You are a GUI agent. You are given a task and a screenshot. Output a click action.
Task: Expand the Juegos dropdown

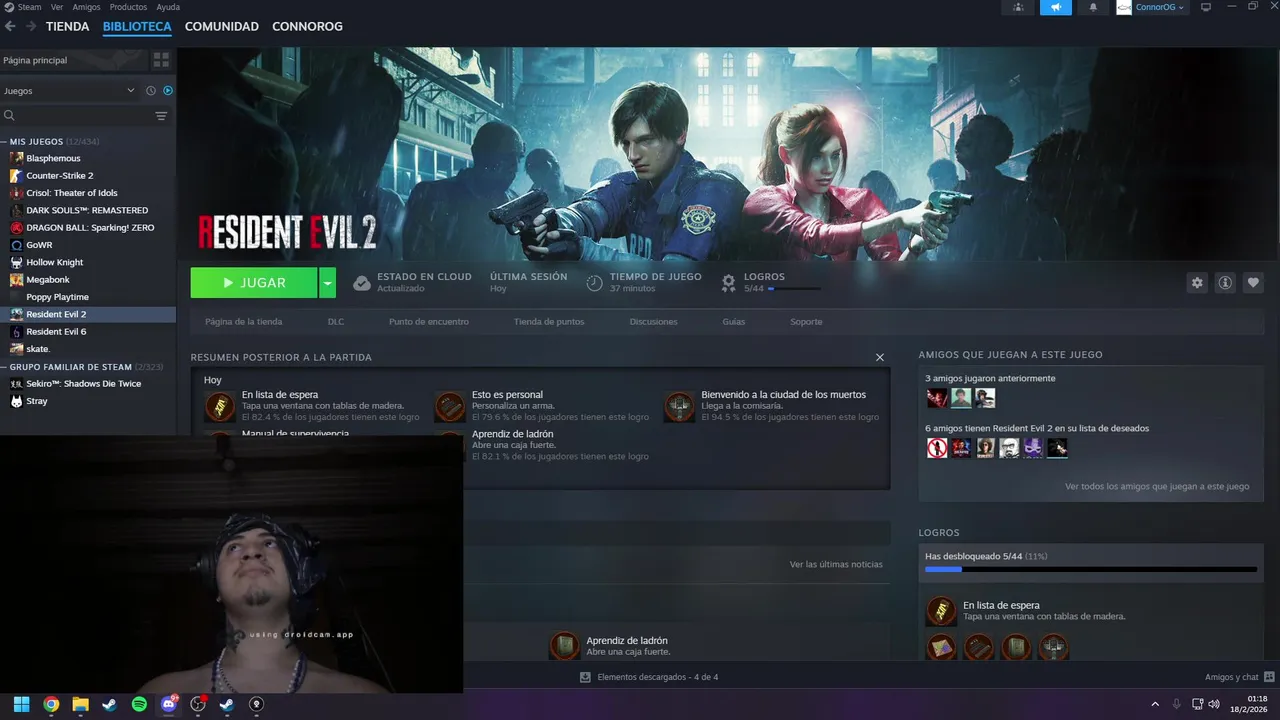(69, 91)
